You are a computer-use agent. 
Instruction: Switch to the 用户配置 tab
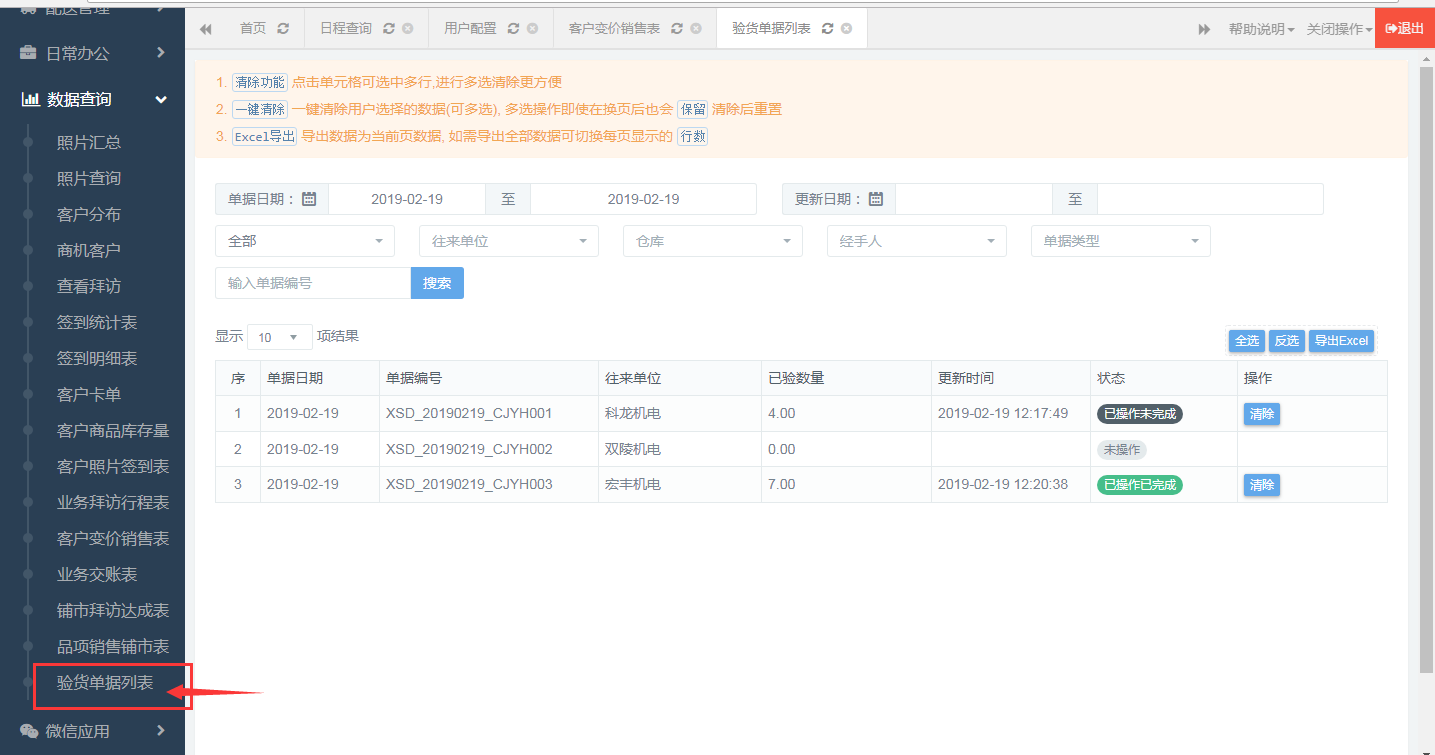click(x=470, y=29)
